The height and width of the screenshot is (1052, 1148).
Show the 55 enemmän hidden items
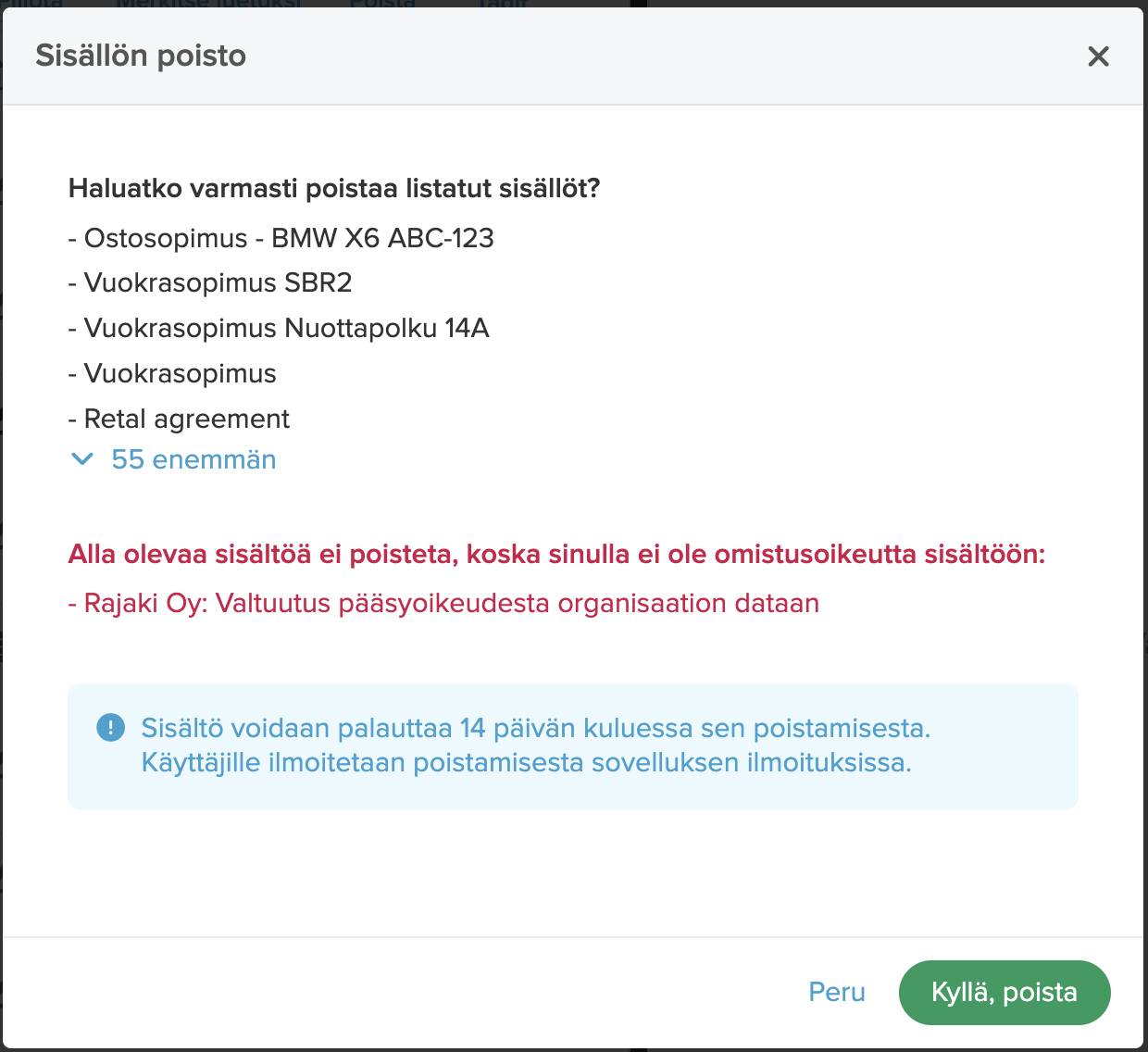click(x=193, y=459)
